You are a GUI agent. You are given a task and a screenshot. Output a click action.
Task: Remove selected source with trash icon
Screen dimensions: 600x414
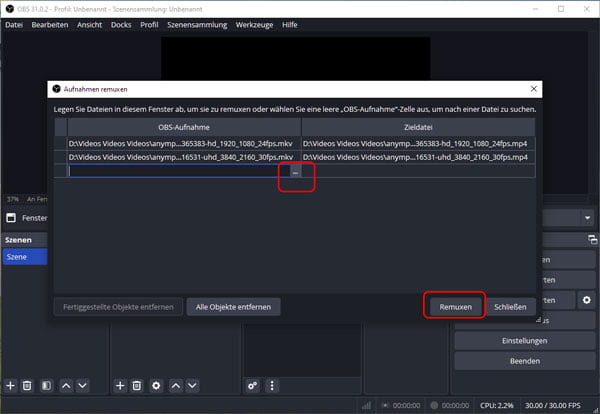137,386
